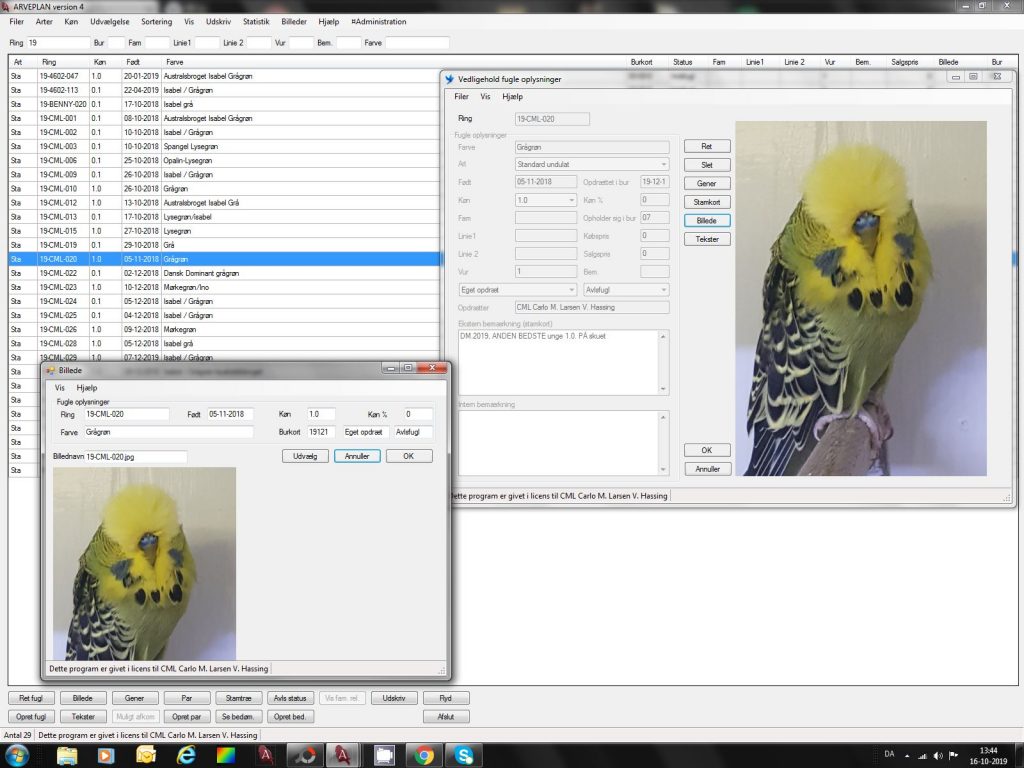Click OK in Vedligehold fugle oplysninger window
The width and height of the screenshot is (1024, 768).
point(707,451)
